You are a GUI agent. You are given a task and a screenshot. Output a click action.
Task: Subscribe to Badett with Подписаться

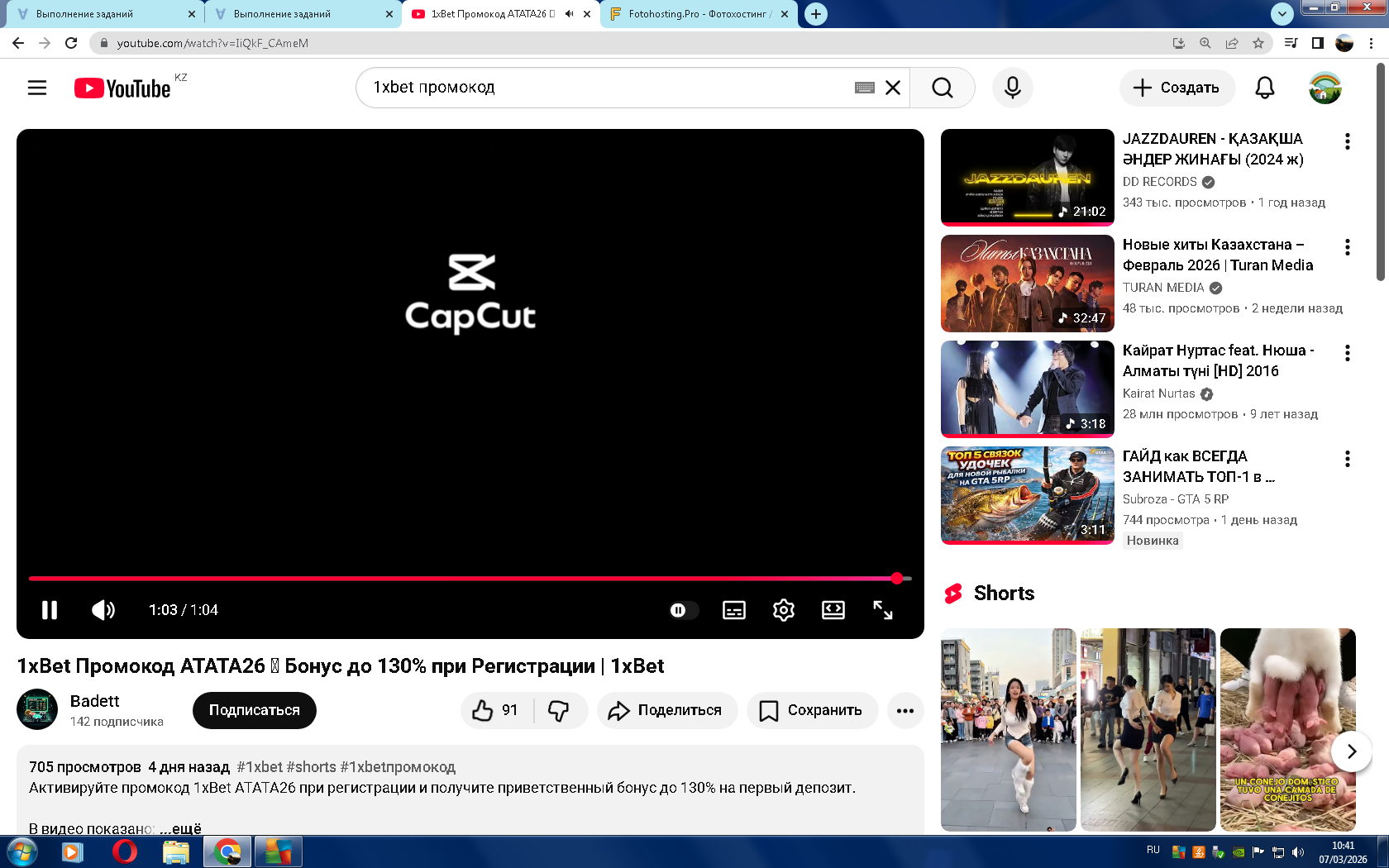[255, 710]
